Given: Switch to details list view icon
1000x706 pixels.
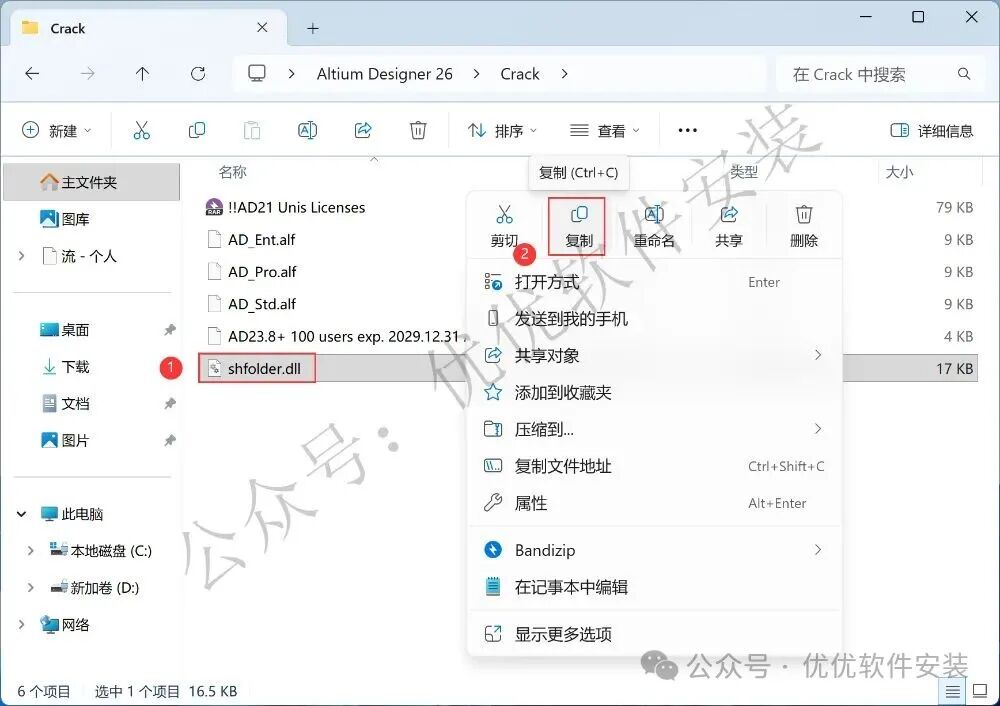Looking at the screenshot, I should point(952,691).
